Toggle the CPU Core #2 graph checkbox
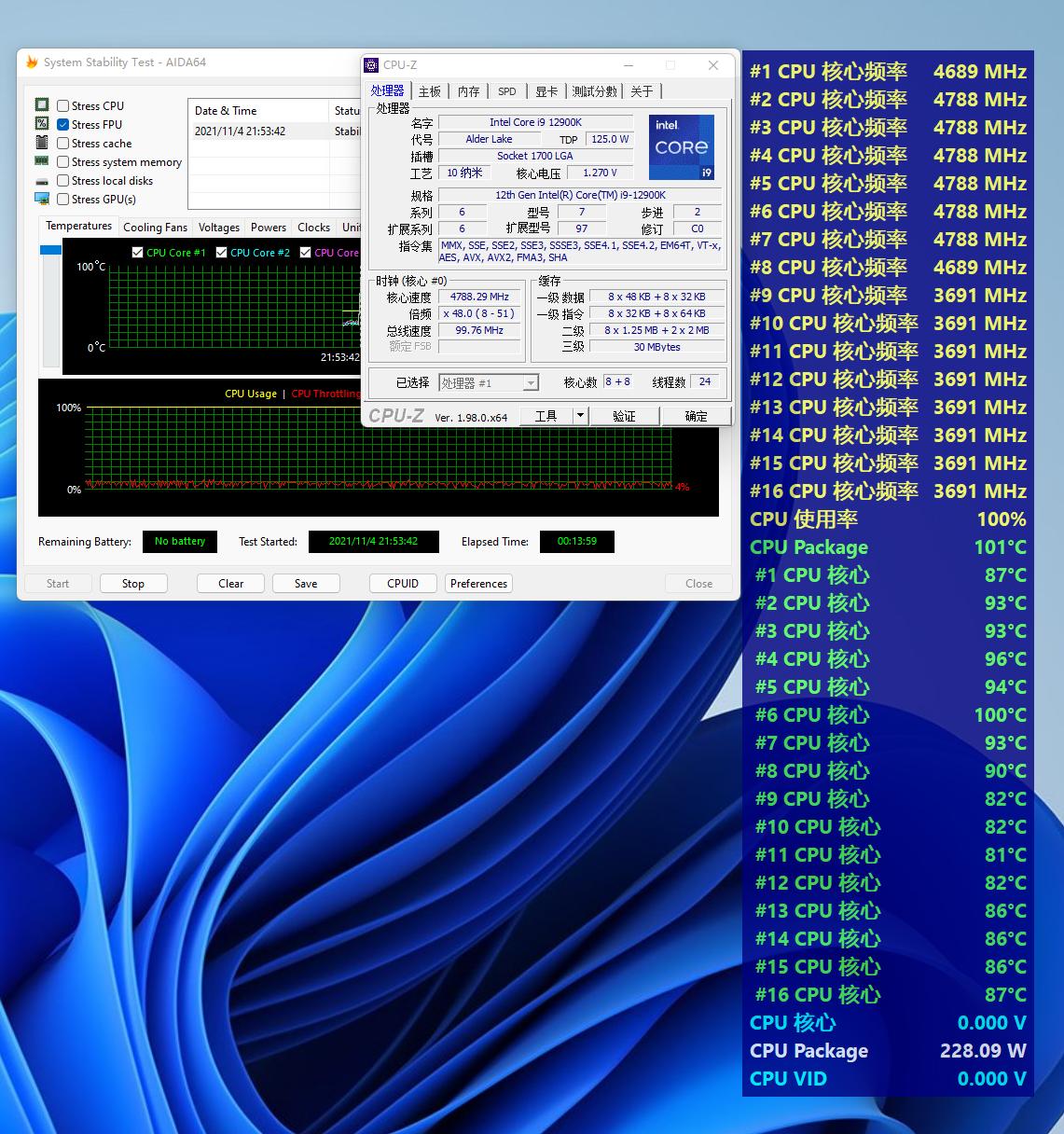This screenshot has width=1064, height=1134. pyautogui.click(x=221, y=252)
